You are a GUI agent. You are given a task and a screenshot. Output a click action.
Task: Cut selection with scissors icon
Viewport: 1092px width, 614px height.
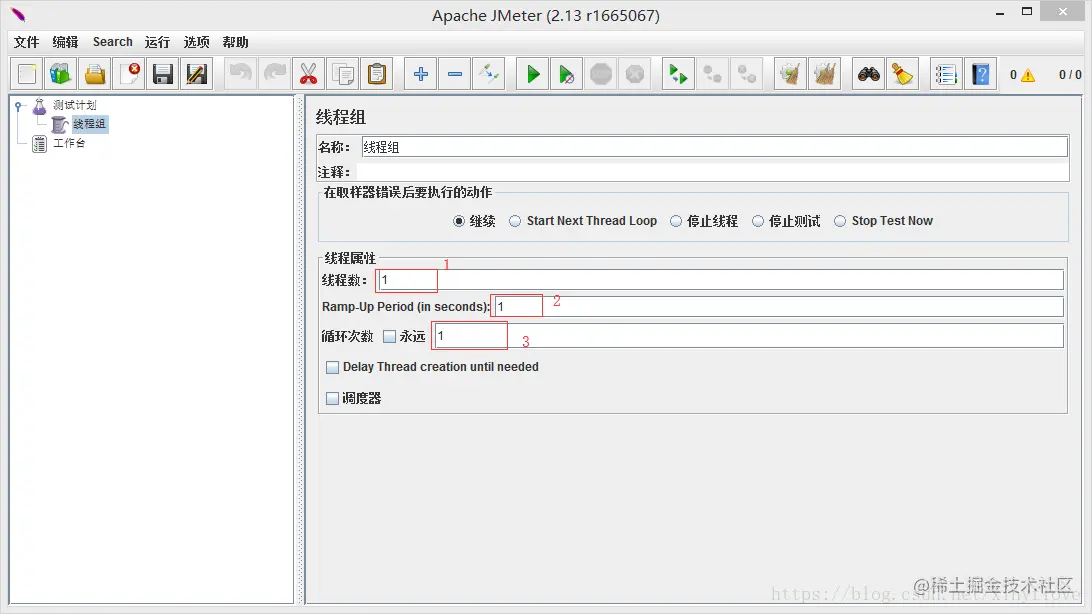click(x=309, y=74)
